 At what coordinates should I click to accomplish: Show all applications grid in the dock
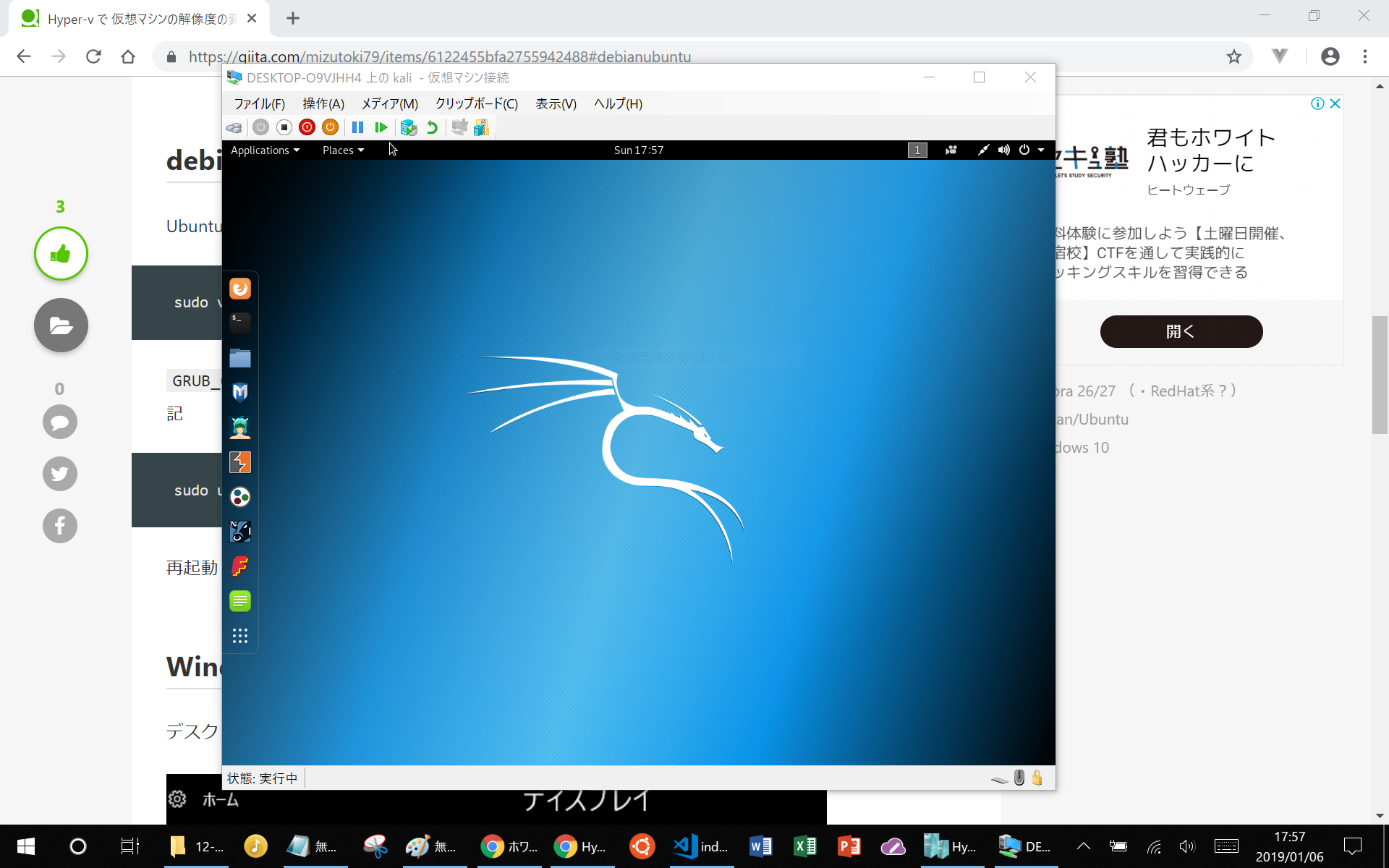click(x=240, y=636)
